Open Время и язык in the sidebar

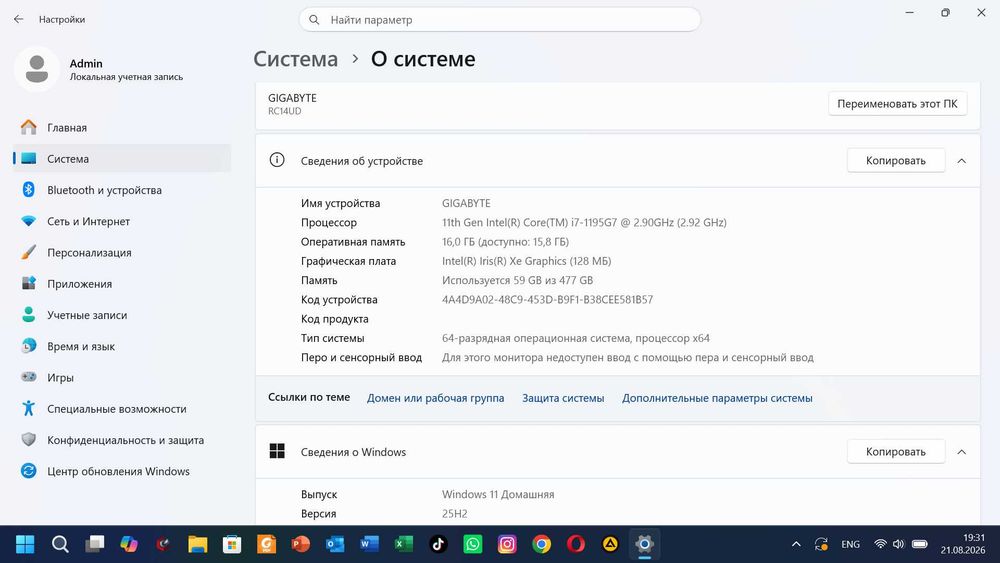click(122, 346)
